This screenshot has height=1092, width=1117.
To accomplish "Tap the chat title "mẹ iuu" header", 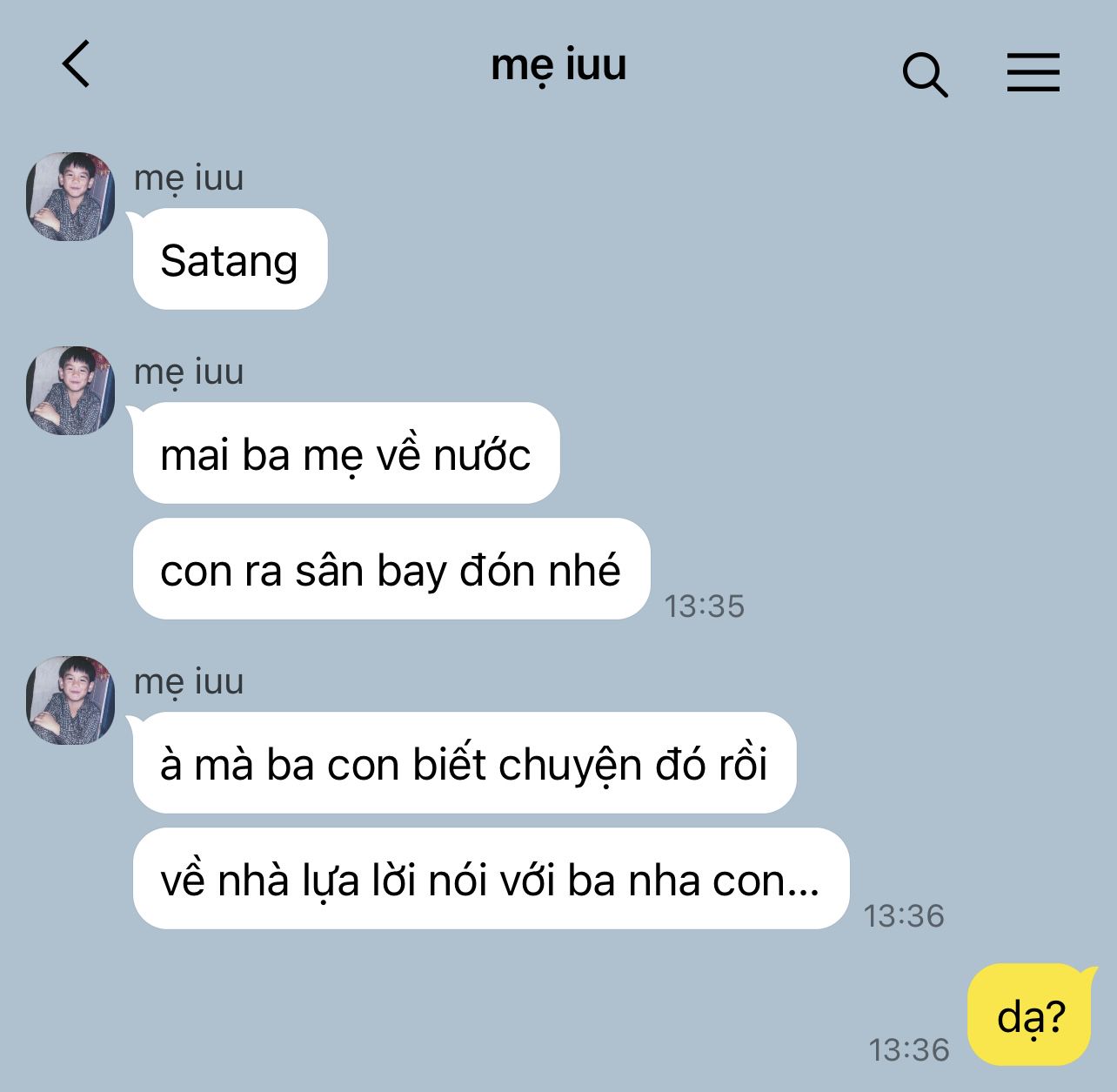I will point(558,65).
